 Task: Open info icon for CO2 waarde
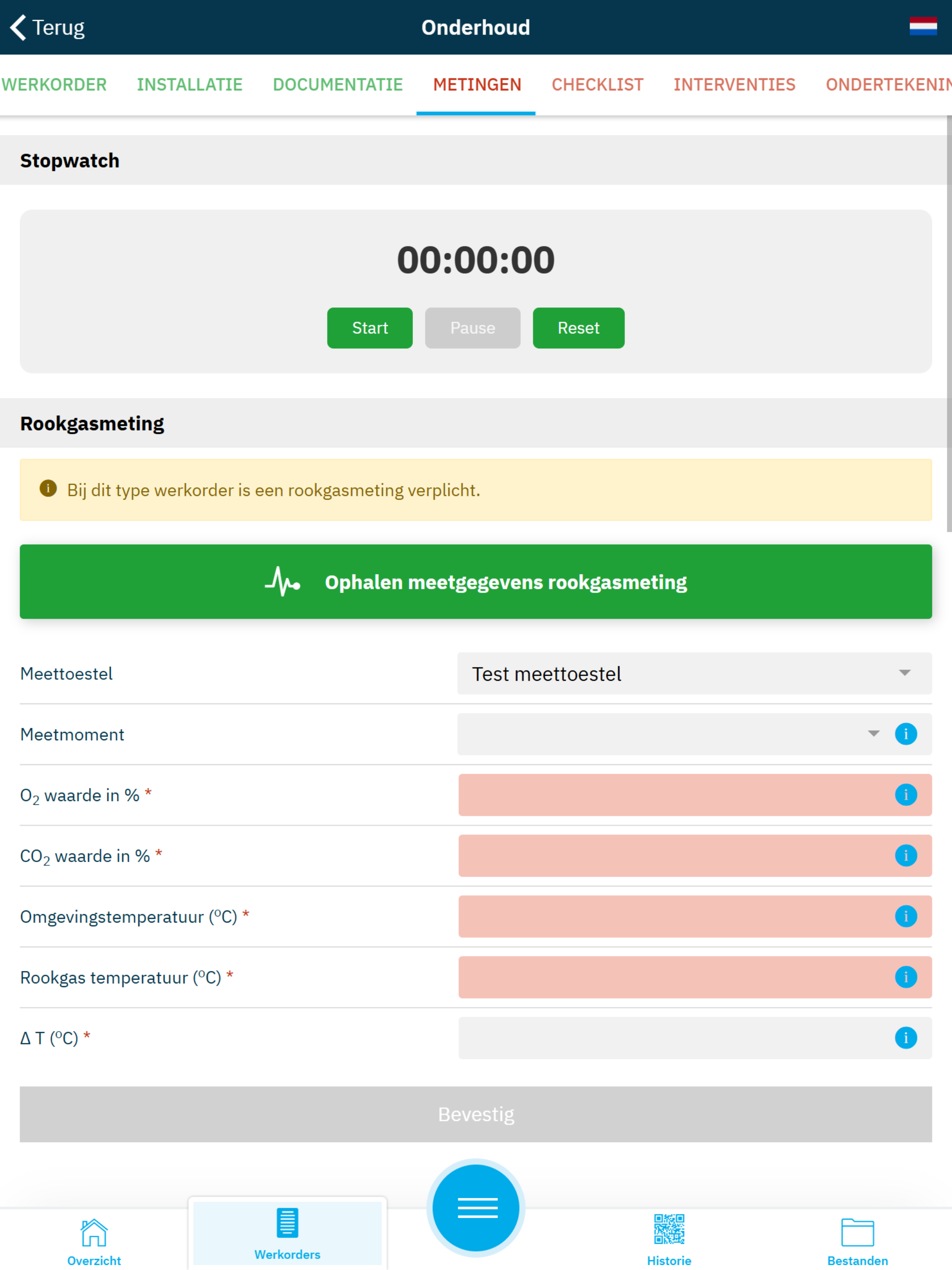point(905,856)
